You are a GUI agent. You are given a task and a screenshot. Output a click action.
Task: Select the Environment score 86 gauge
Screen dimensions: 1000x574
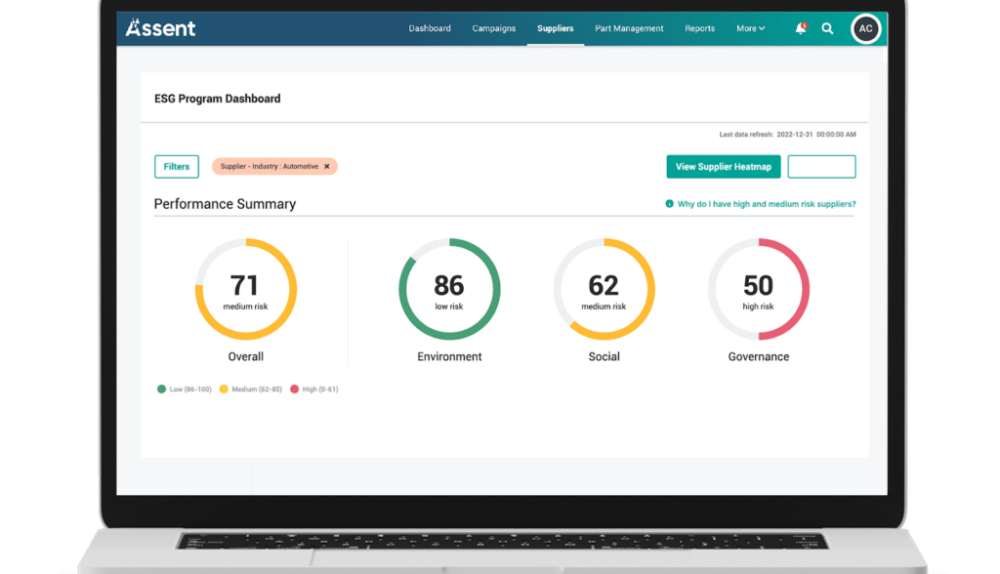(x=449, y=289)
